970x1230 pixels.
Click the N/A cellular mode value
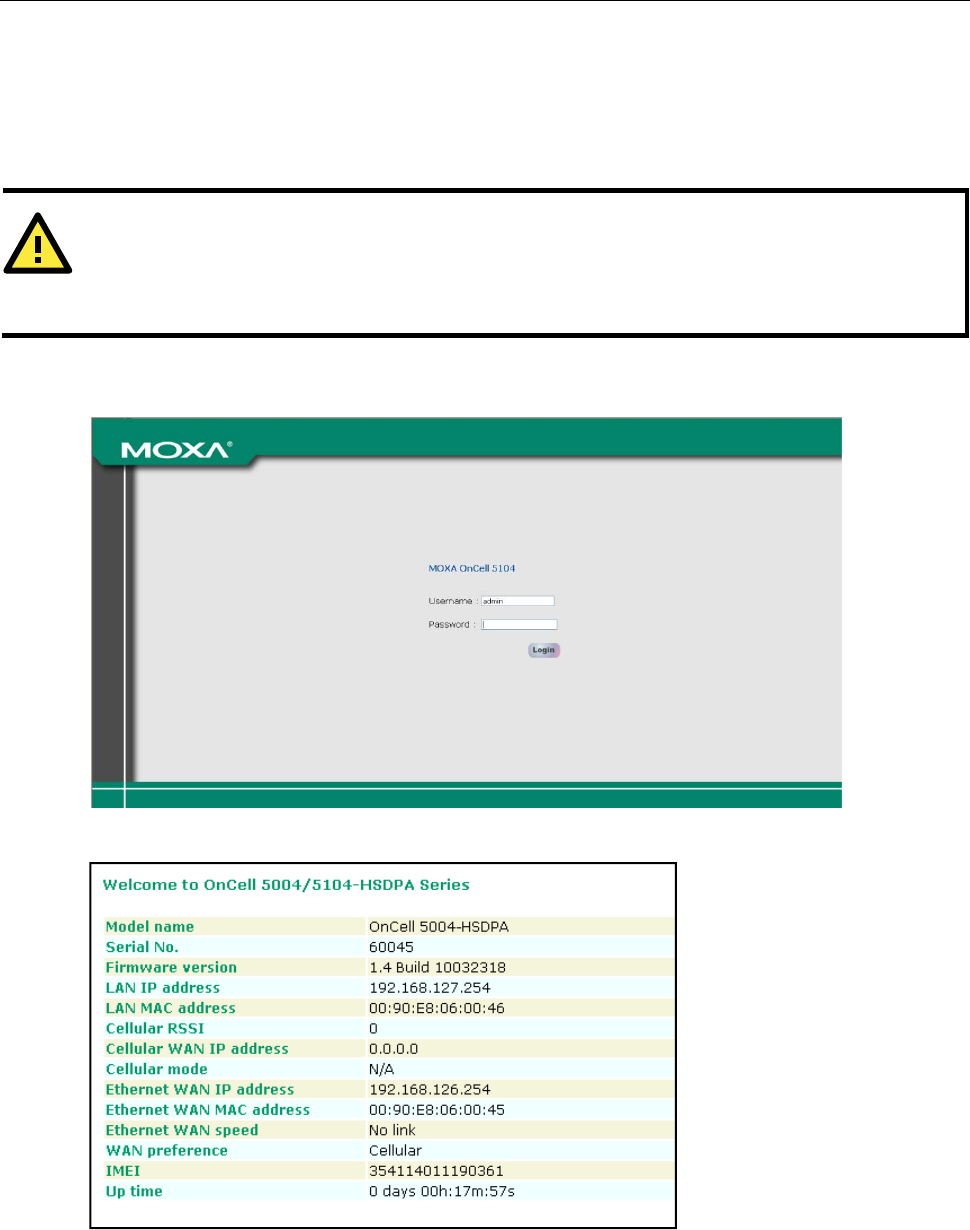click(x=381, y=1069)
